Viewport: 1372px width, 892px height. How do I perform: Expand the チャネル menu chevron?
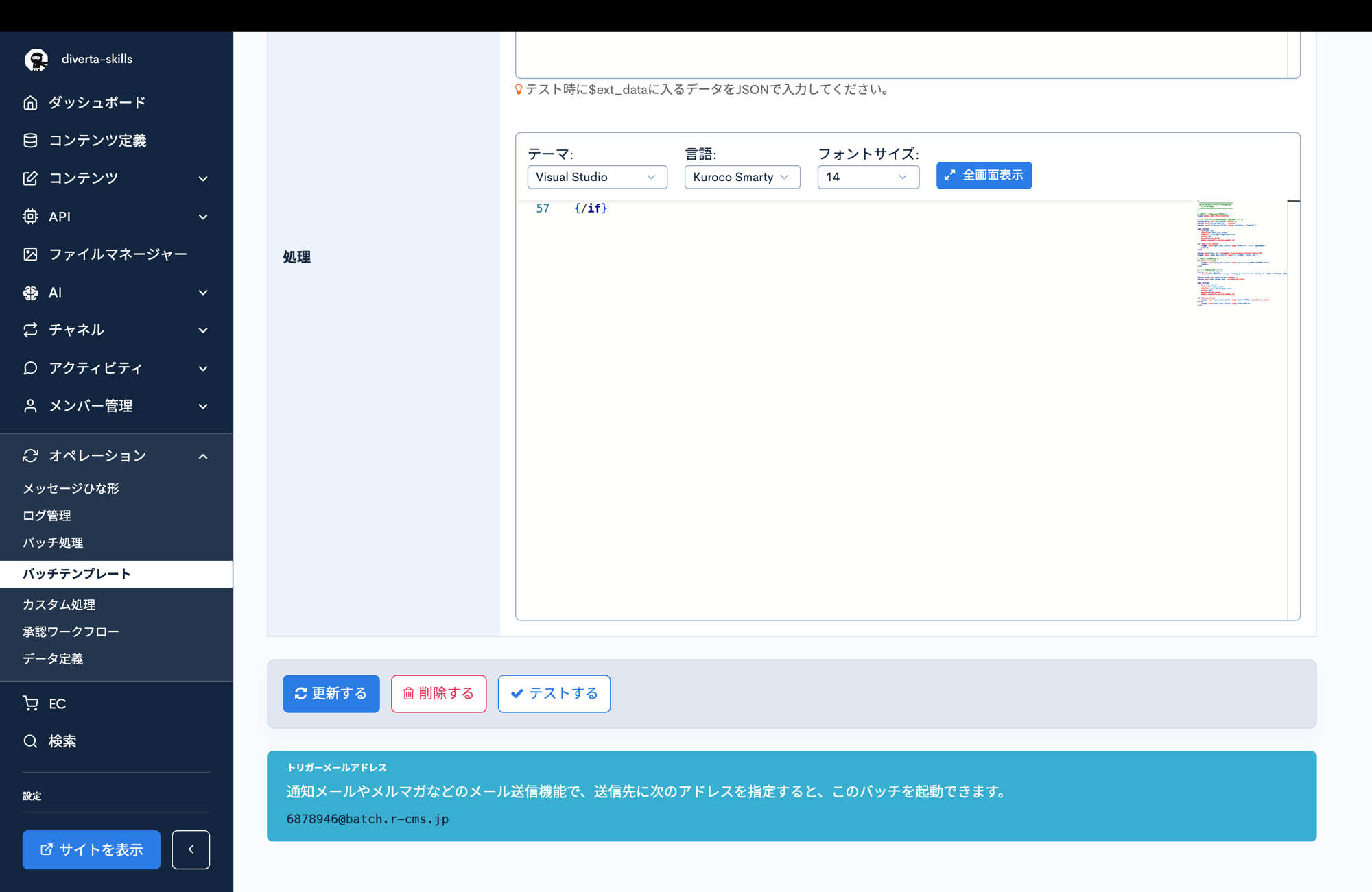point(203,330)
